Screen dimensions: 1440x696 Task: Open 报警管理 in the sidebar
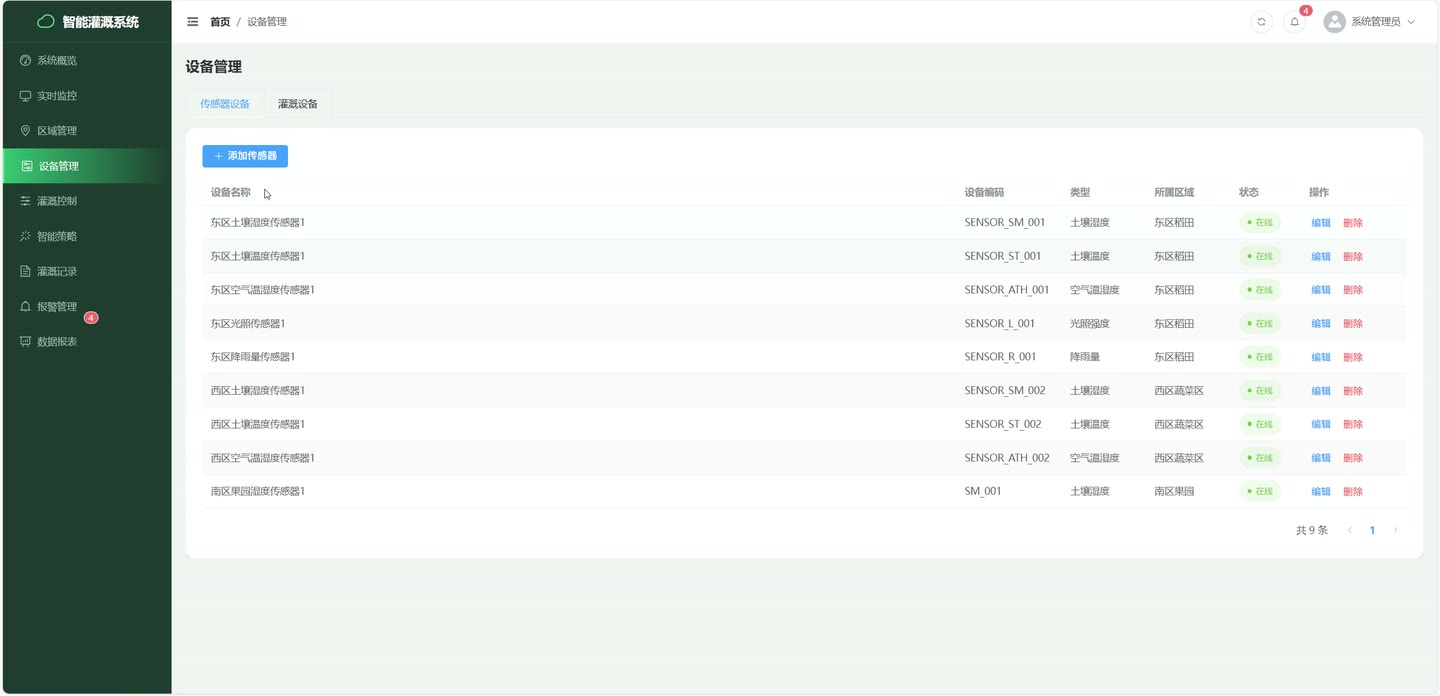[87, 307]
